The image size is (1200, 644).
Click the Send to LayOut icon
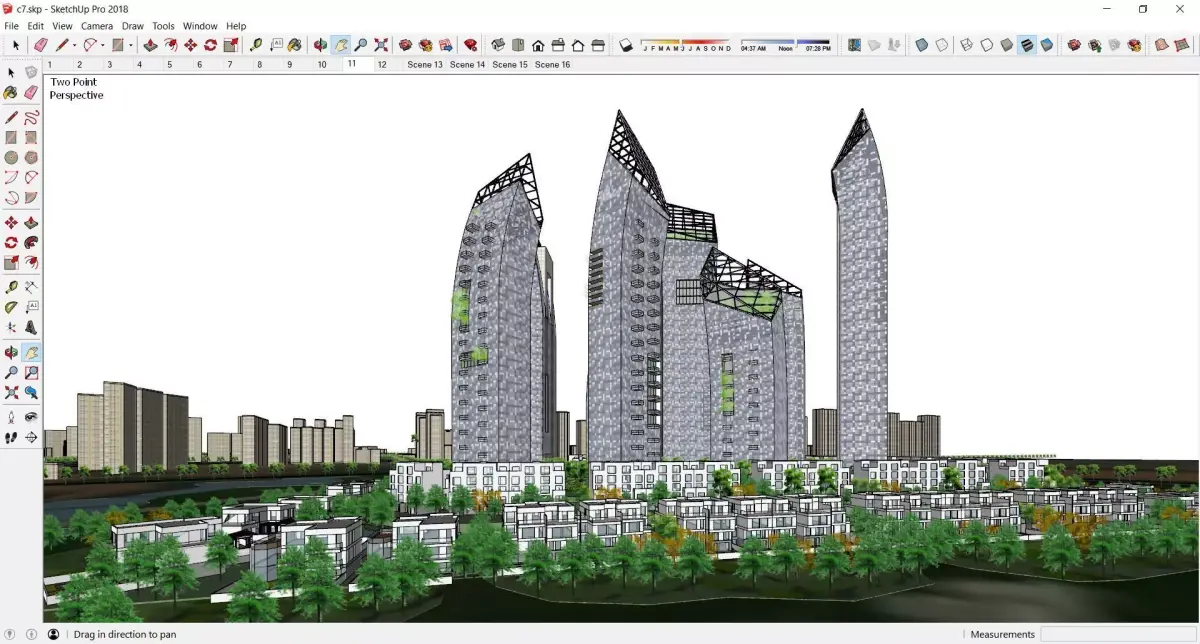pos(445,45)
